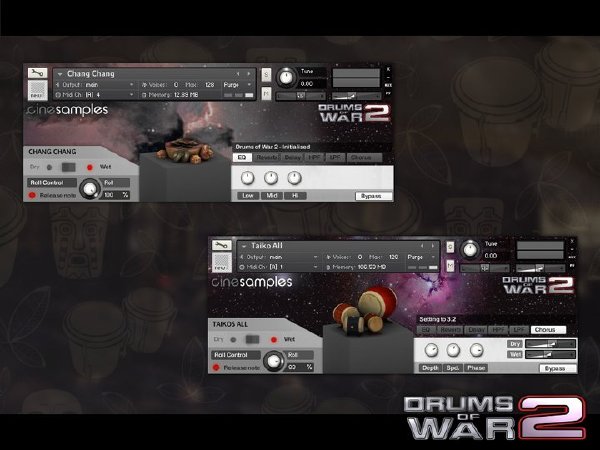Toggle Release note in Taikos All panel
600x450 pixels.
tap(216, 368)
